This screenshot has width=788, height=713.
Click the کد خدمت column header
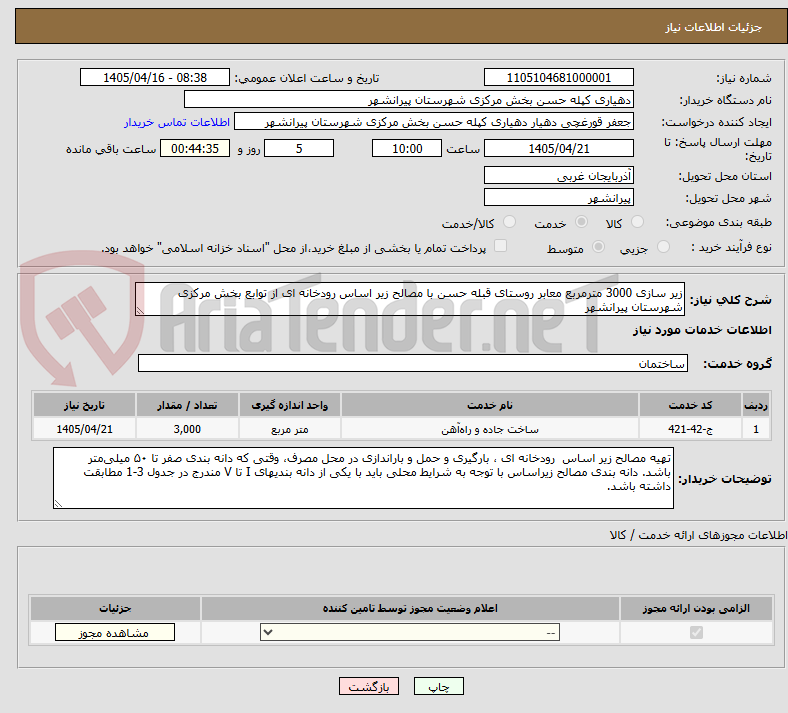691,405
